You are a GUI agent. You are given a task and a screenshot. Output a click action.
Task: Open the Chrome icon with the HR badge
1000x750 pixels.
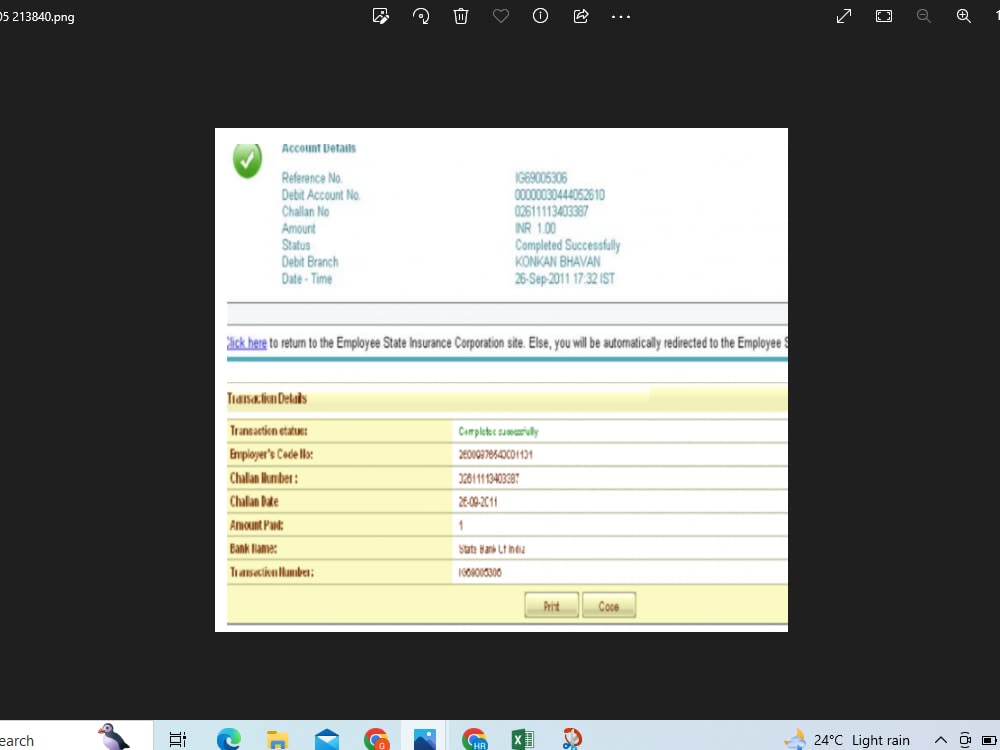coord(474,739)
